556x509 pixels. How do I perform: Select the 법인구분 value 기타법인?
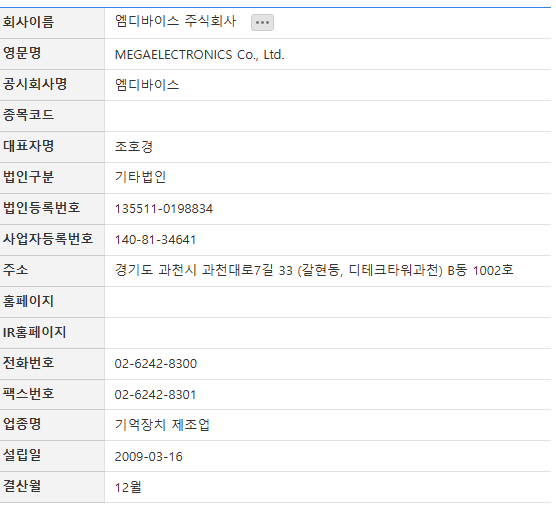click(x=140, y=177)
